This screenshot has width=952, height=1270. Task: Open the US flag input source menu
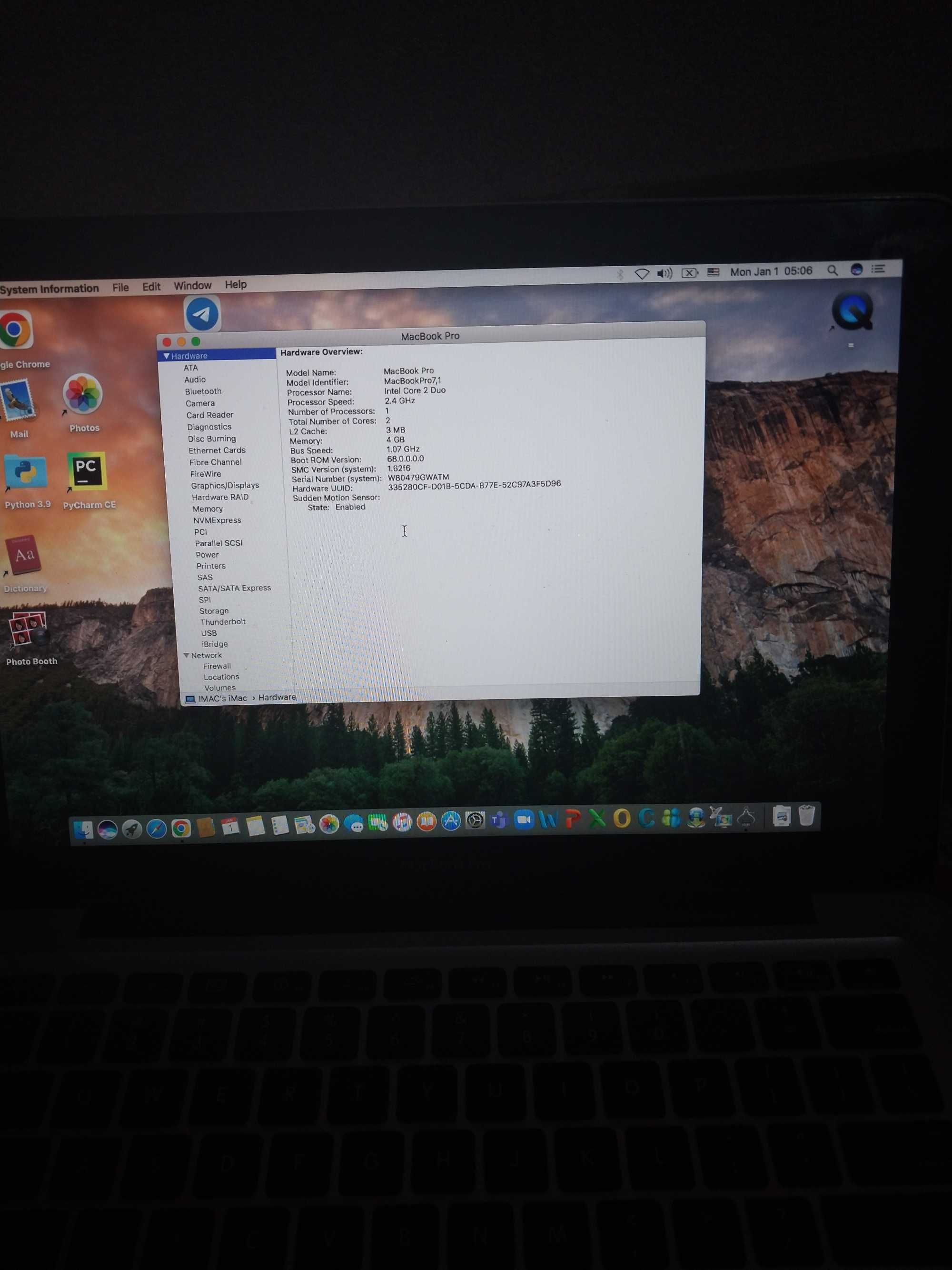713,273
